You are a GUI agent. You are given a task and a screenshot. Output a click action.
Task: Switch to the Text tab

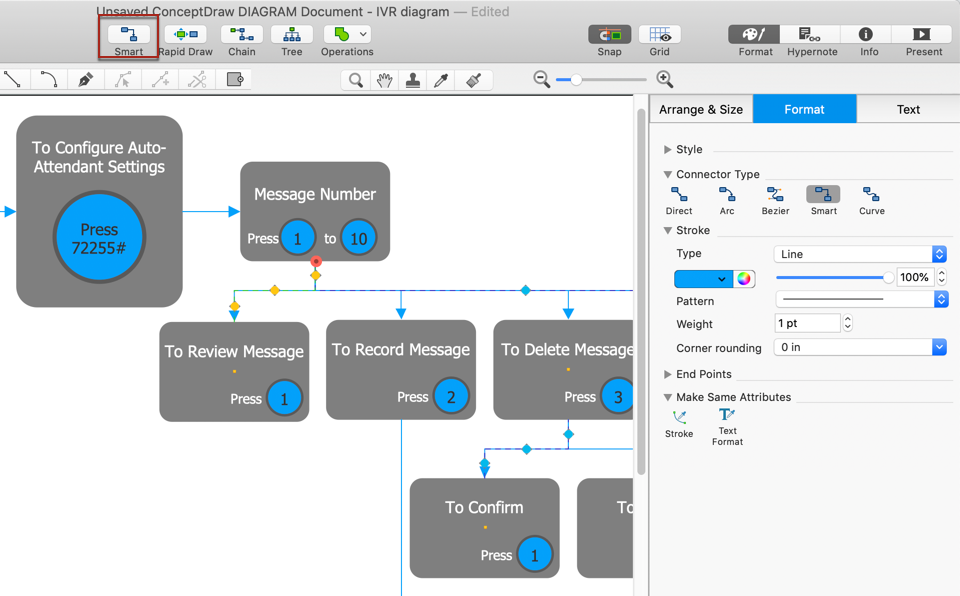[907, 109]
